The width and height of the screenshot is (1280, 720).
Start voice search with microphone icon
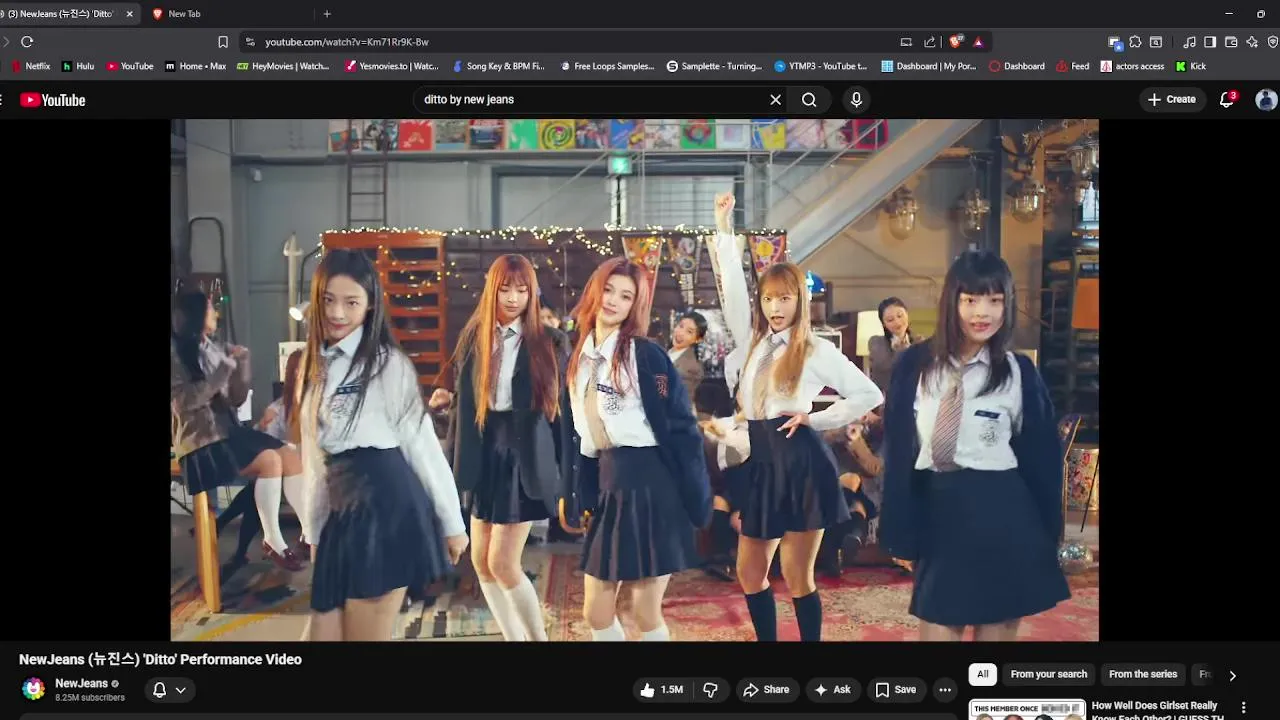856,100
